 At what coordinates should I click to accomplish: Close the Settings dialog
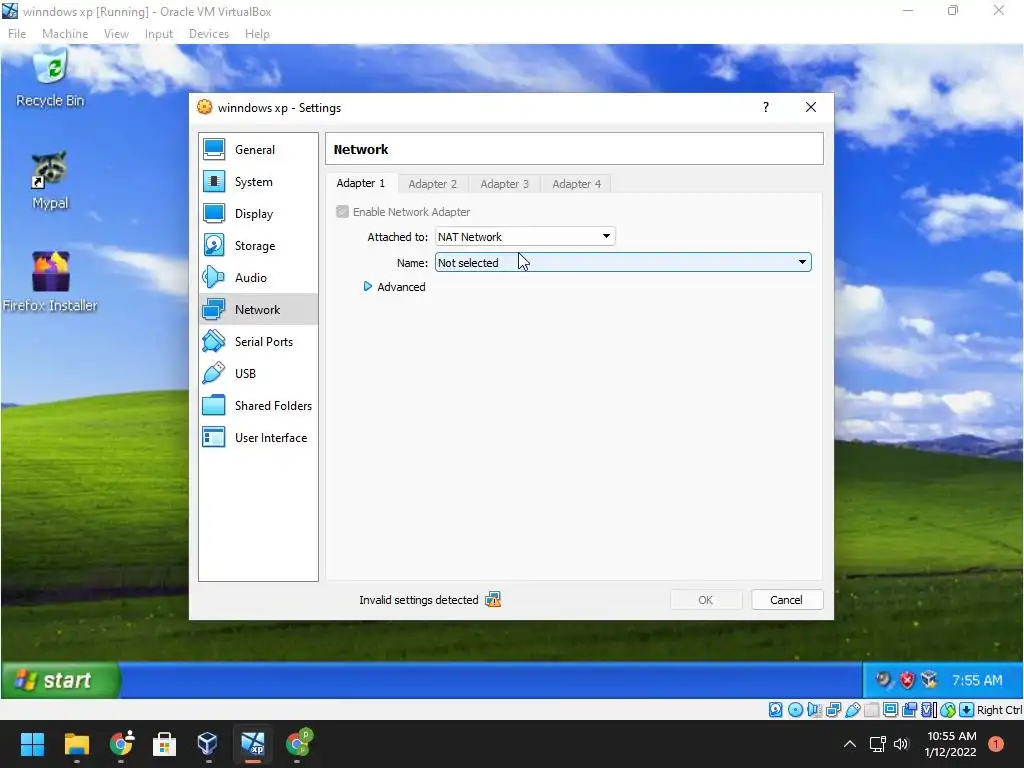point(810,107)
